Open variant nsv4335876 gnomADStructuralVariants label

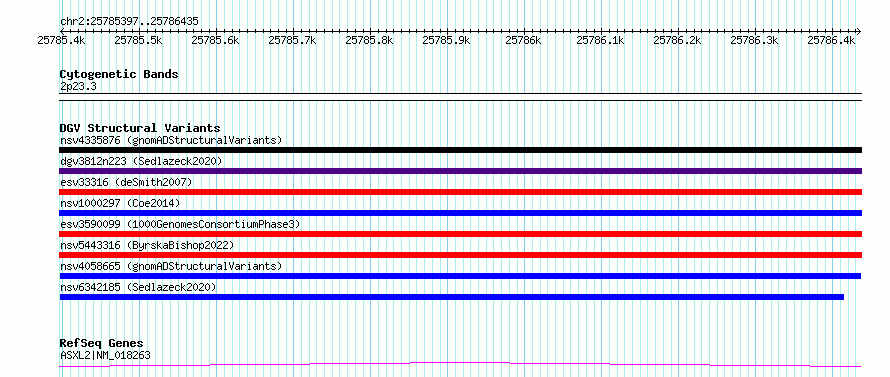[171, 140]
